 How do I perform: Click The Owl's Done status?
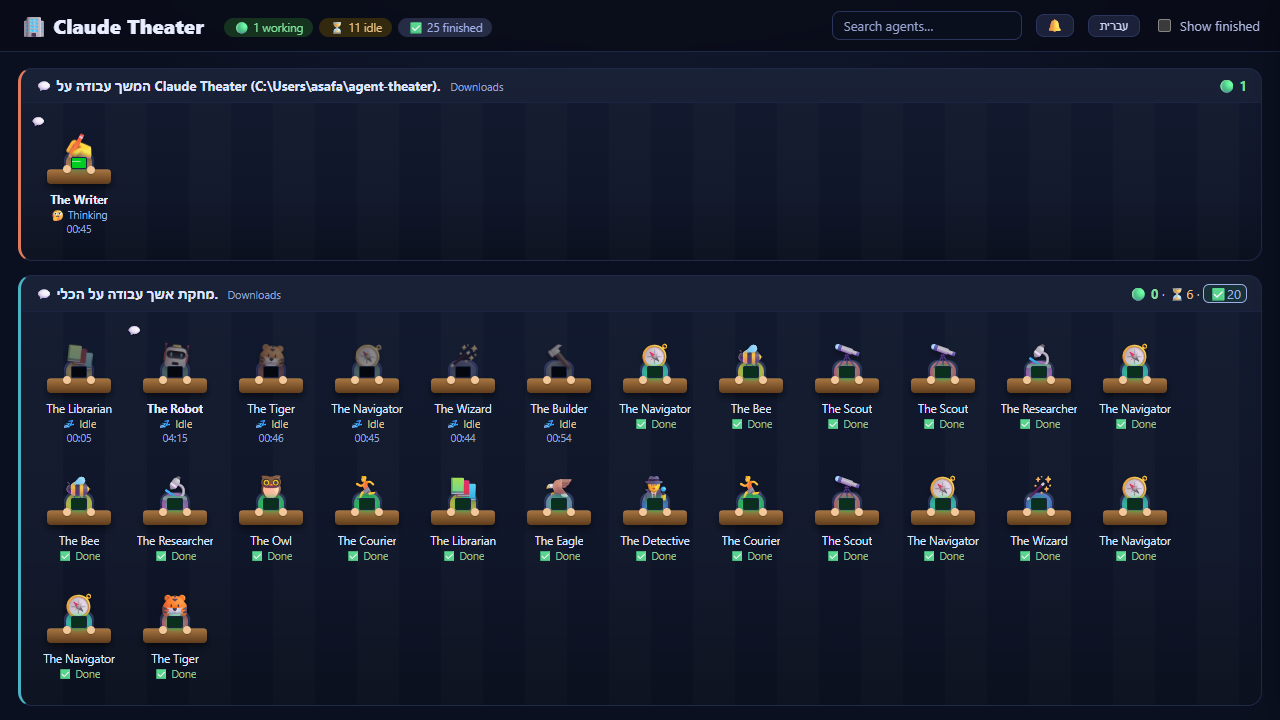(x=271, y=556)
